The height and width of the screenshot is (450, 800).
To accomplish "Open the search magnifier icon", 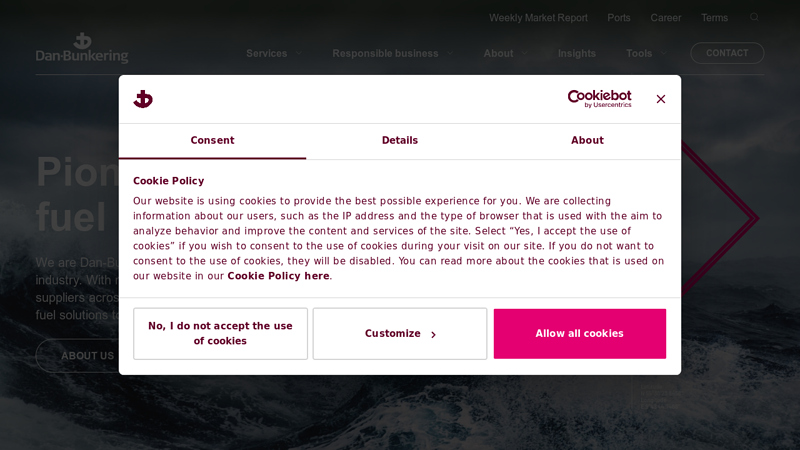I will (754, 17).
